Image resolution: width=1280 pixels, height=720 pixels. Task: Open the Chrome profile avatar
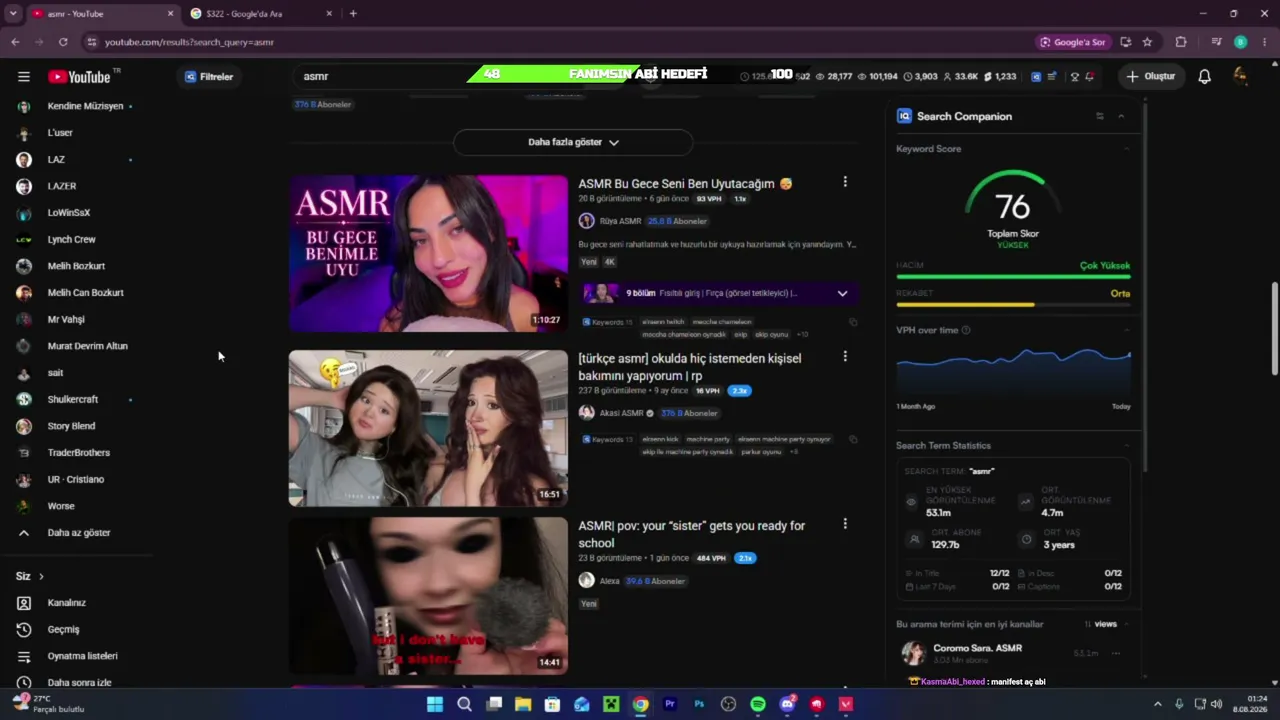click(x=1240, y=42)
